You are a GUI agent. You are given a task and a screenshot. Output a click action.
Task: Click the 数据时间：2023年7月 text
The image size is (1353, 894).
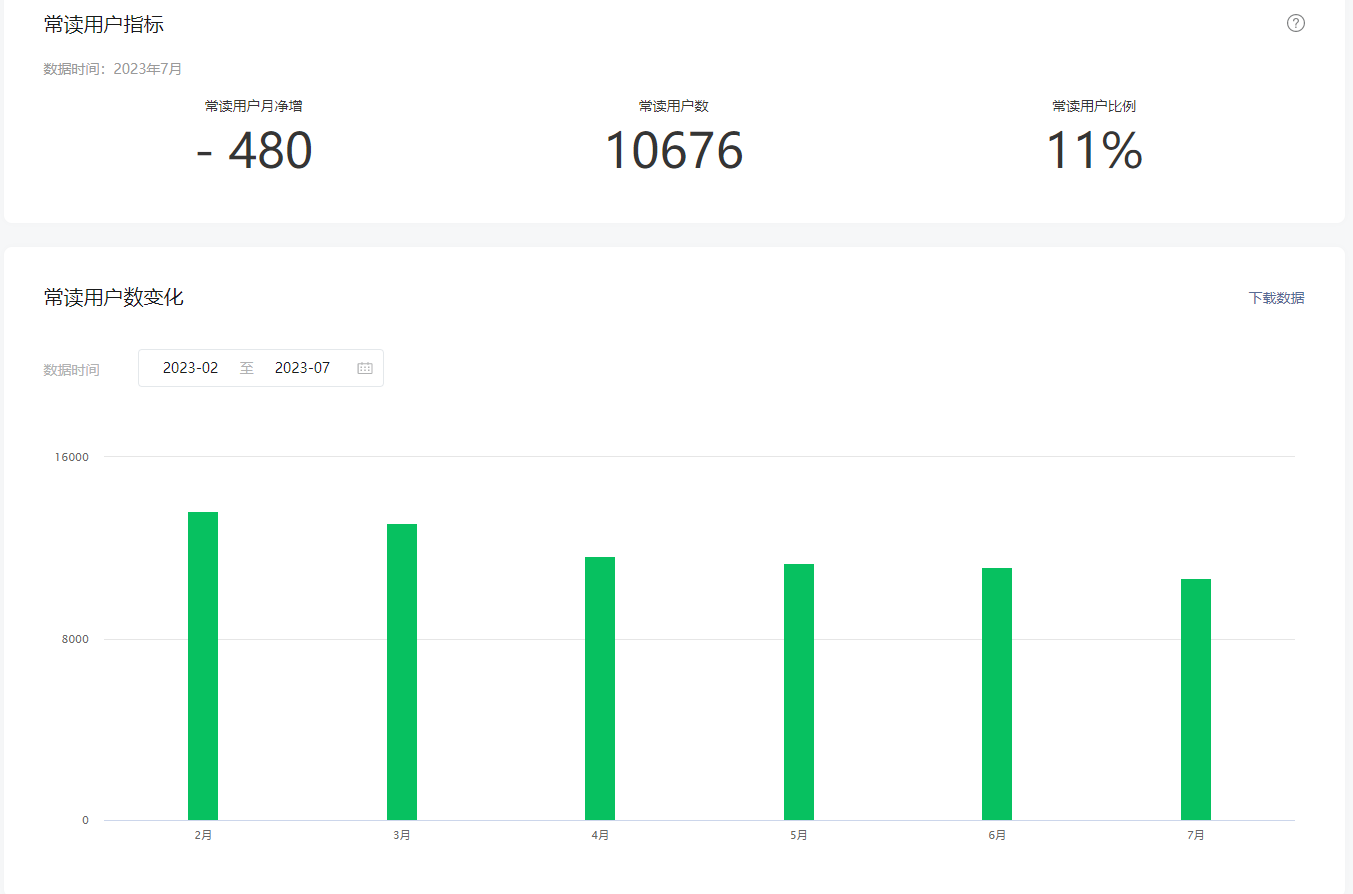point(113,69)
